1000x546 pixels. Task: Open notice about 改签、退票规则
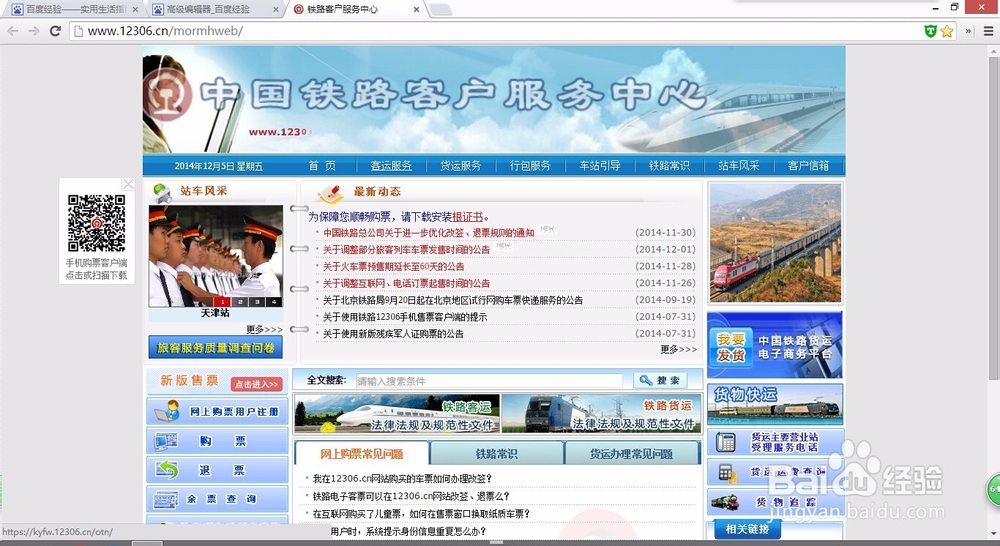click(x=429, y=233)
